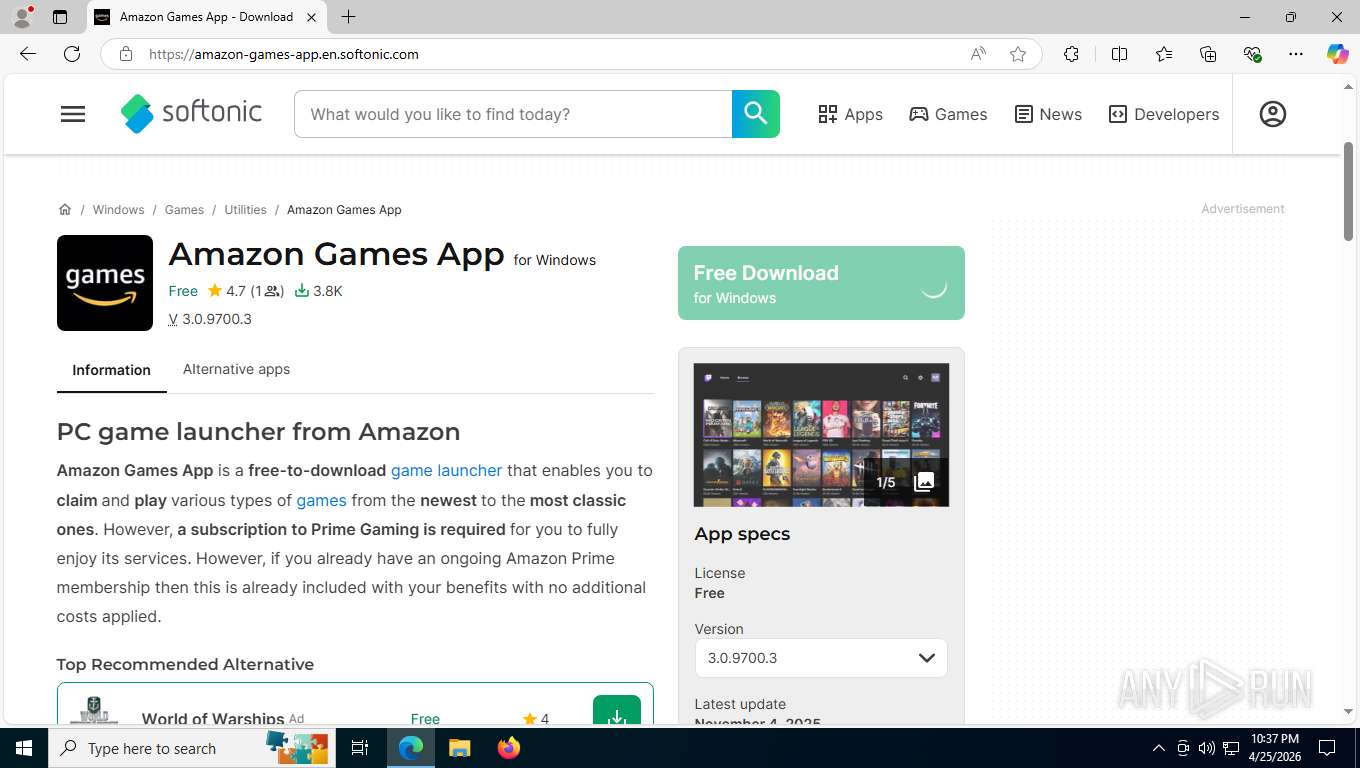Follow the games link in description
Screen dimensions: 1360x768
(x=321, y=500)
